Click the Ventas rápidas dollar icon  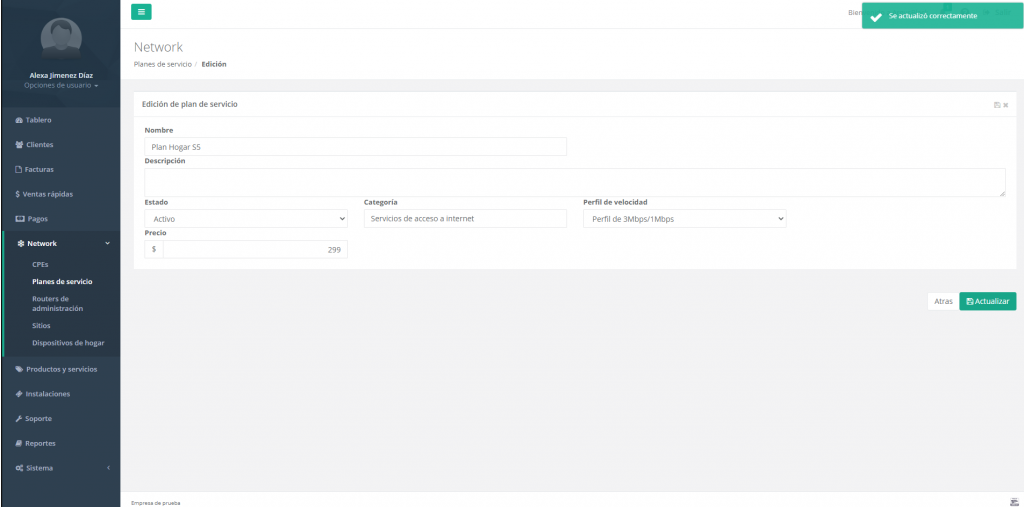pos(18,195)
